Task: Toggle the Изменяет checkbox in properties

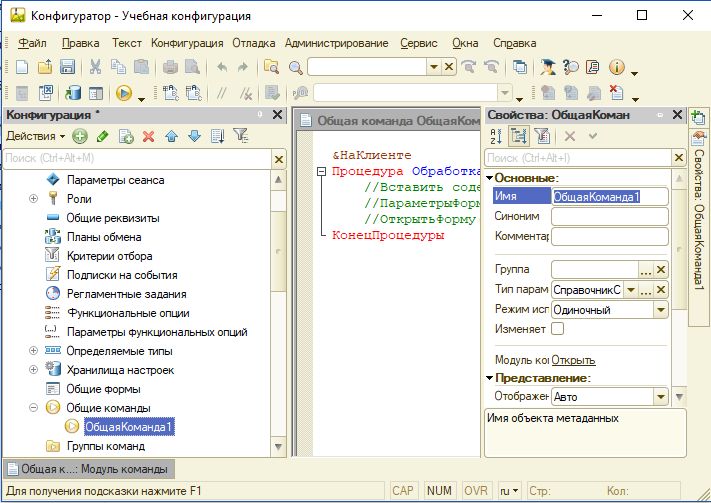Action: (x=558, y=329)
